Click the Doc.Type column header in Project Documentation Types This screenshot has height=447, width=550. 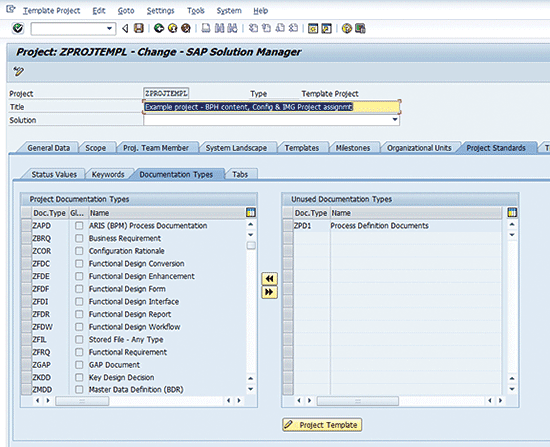49,213
